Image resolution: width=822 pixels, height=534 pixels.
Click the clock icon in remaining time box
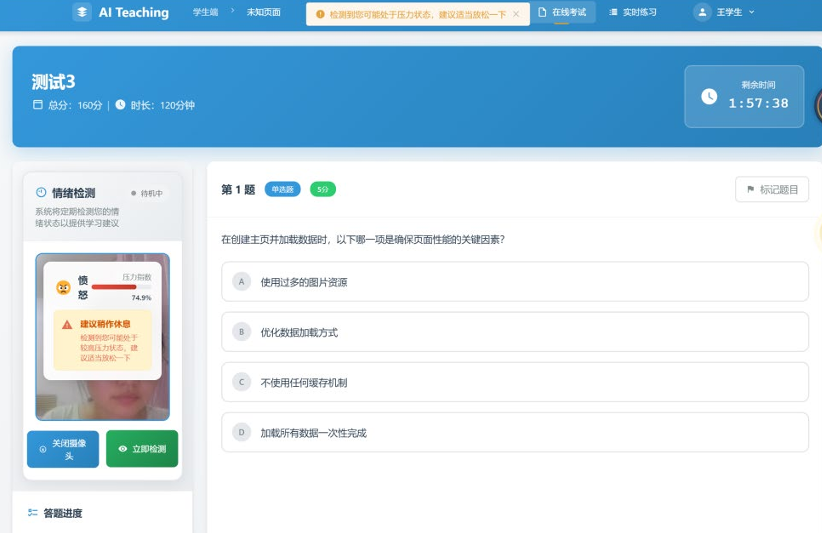pos(709,97)
